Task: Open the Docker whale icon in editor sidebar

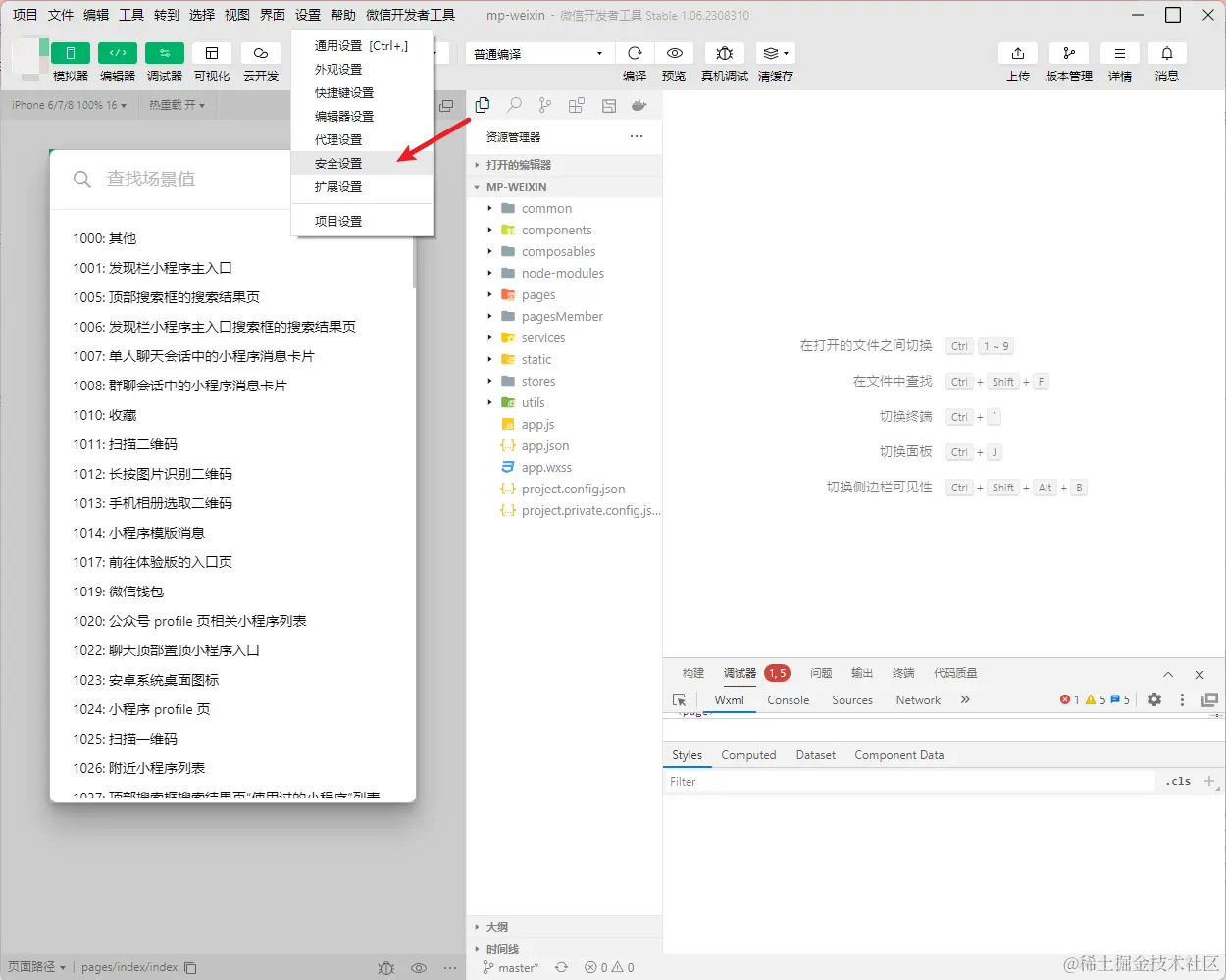Action: (639, 105)
